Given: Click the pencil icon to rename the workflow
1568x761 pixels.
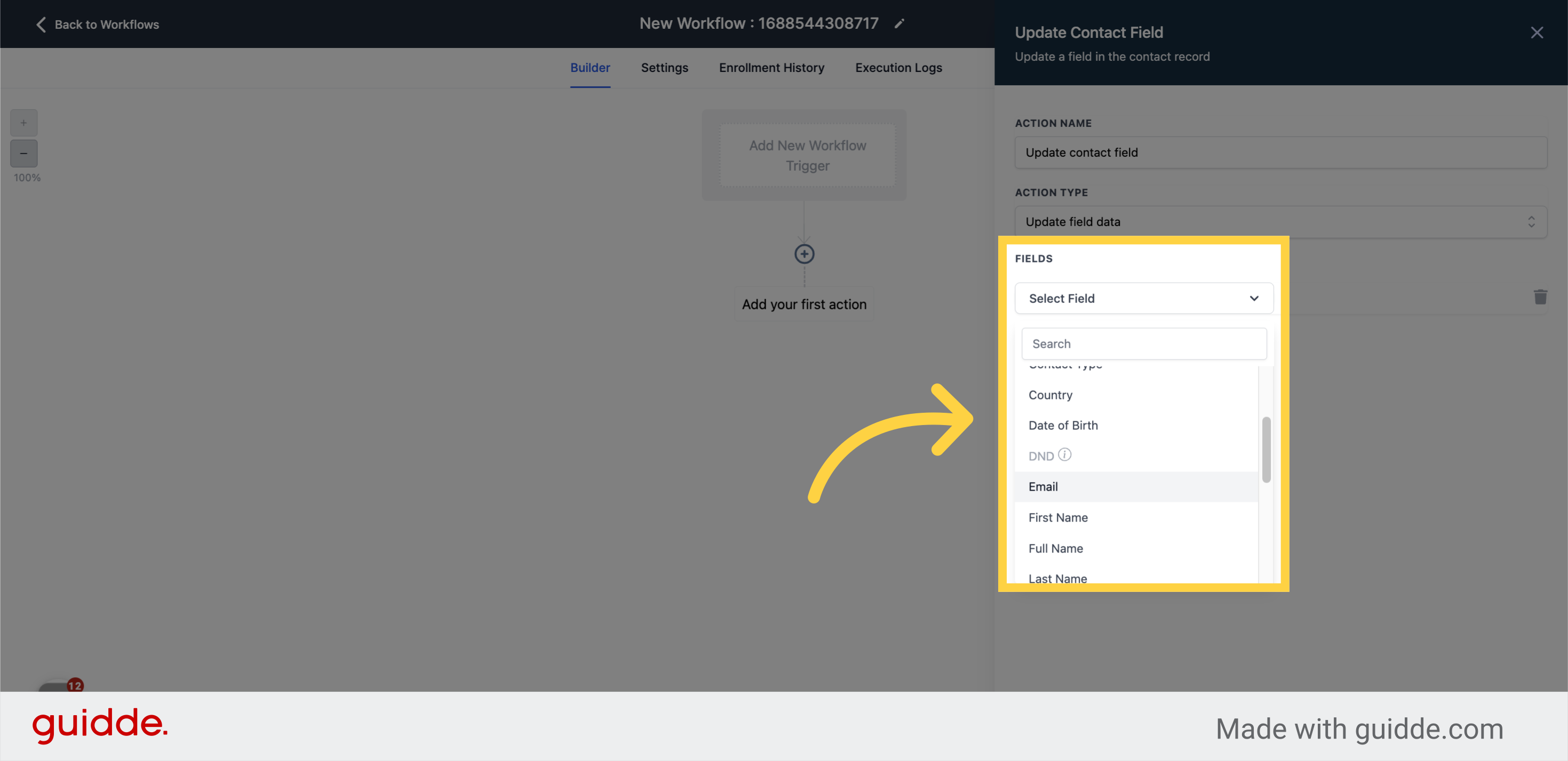Looking at the screenshot, I should [x=900, y=23].
